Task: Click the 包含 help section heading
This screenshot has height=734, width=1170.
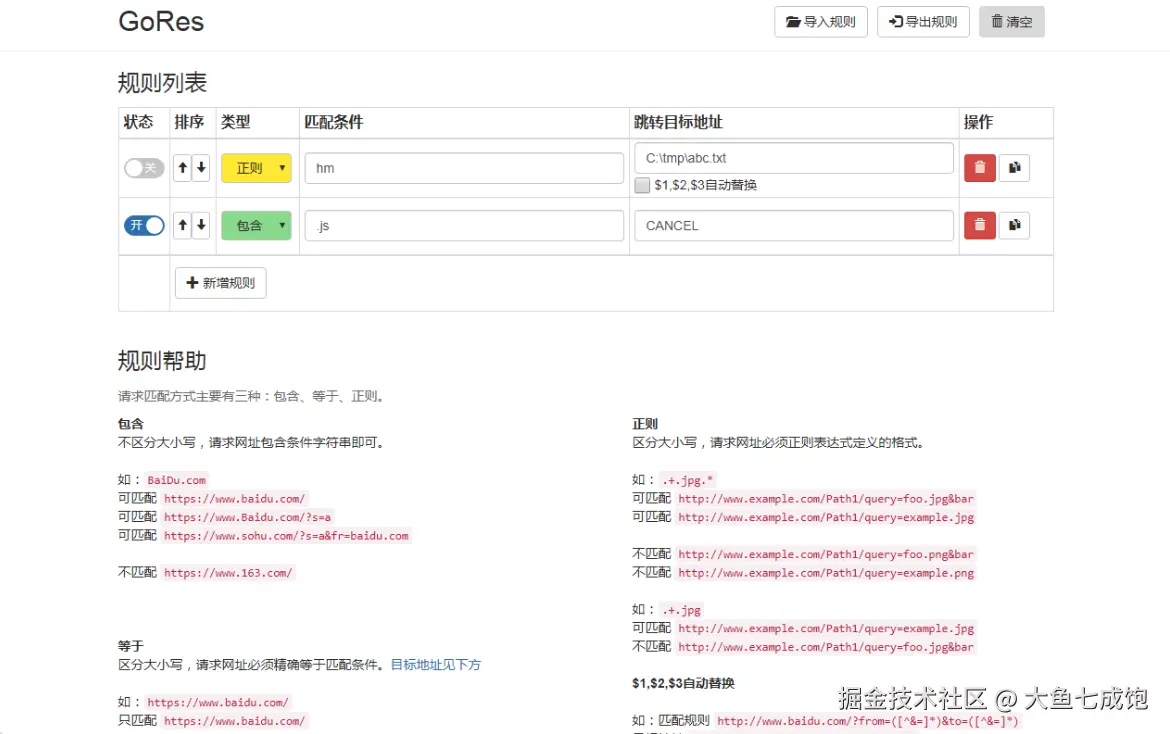Action: pyautogui.click(x=131, y=424)
